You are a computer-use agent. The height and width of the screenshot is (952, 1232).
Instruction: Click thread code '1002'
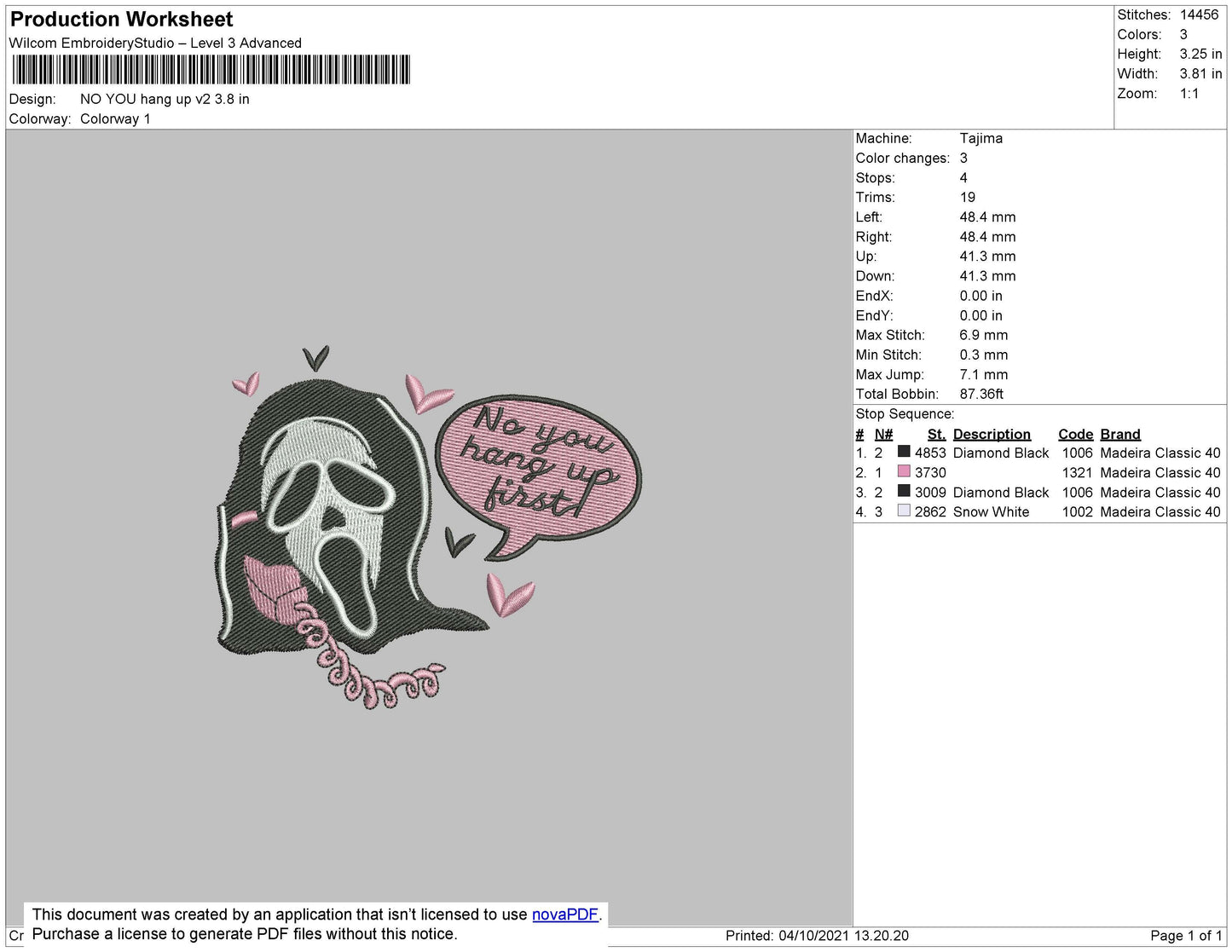[x=1077, y=512]
